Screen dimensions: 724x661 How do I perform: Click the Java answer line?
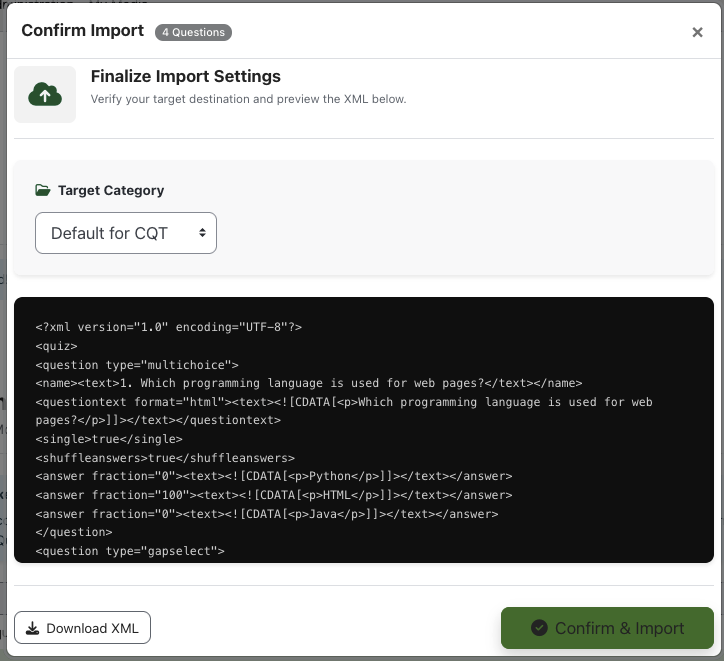tap(267, 514)
